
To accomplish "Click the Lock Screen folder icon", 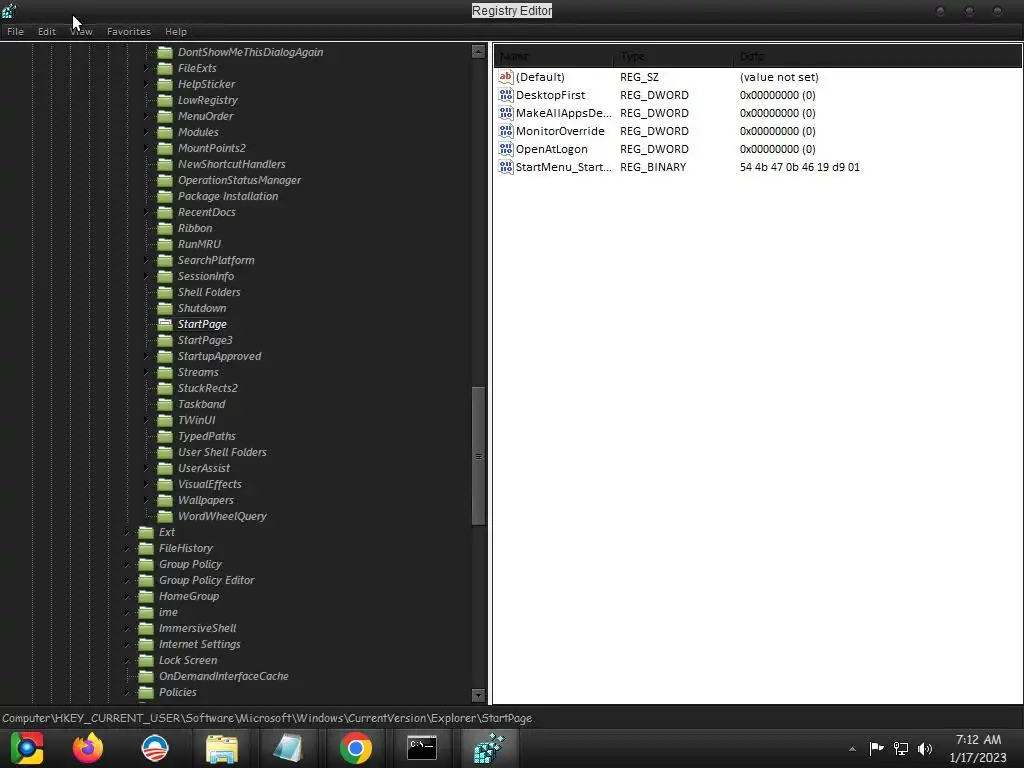I will pos(146,660).
